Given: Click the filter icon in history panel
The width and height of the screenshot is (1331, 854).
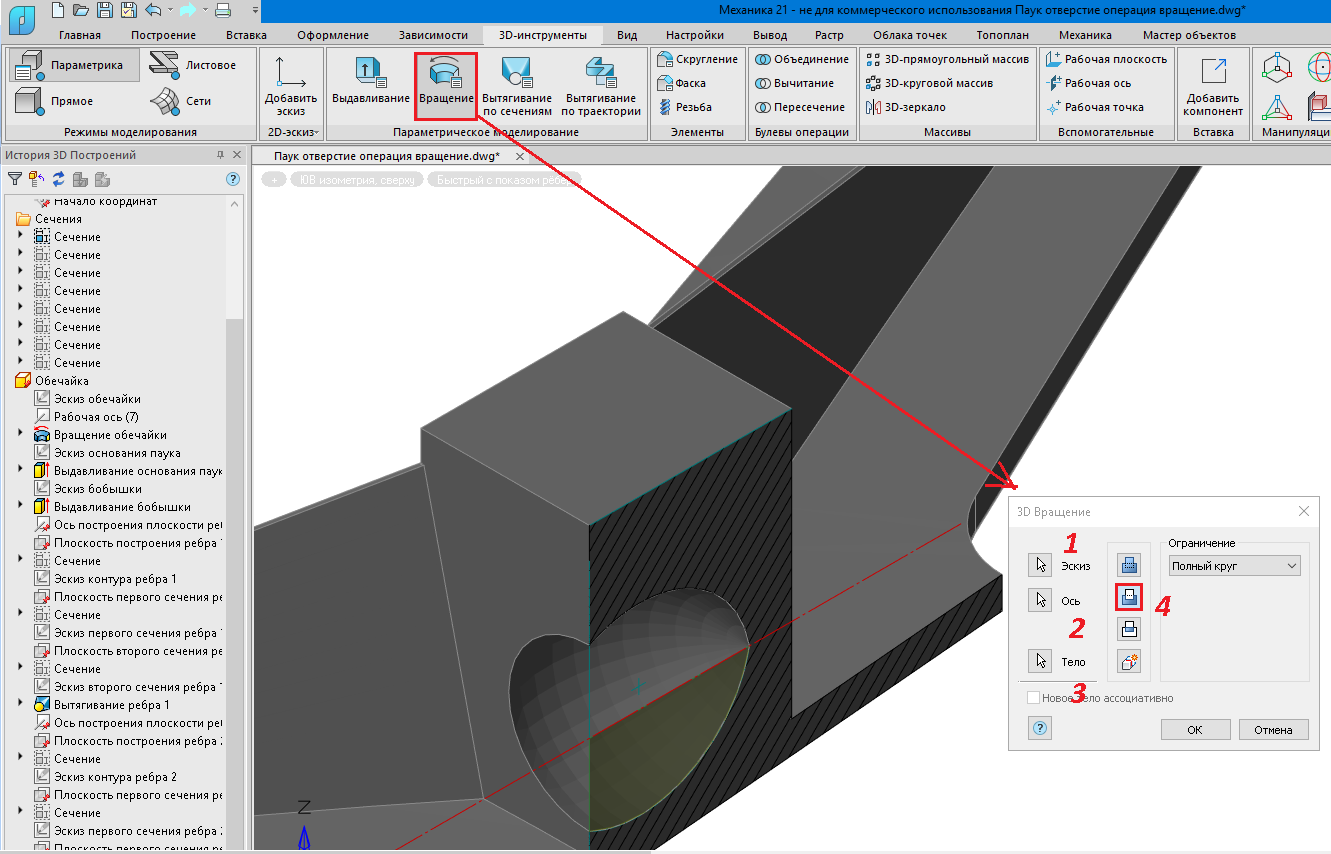Looking at the screenshot, I should [15, 179].
